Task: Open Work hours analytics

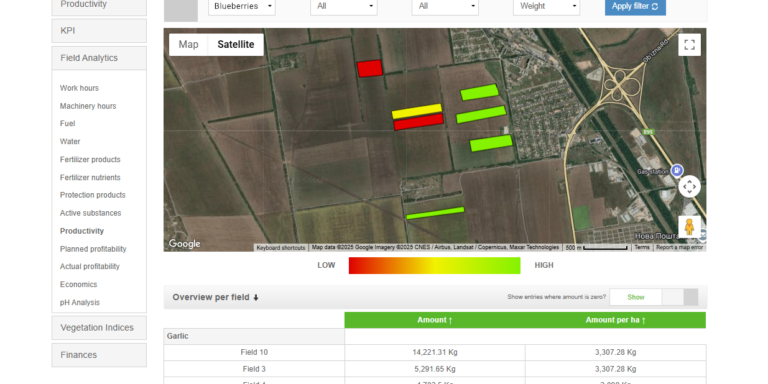Action: [79, 88]
